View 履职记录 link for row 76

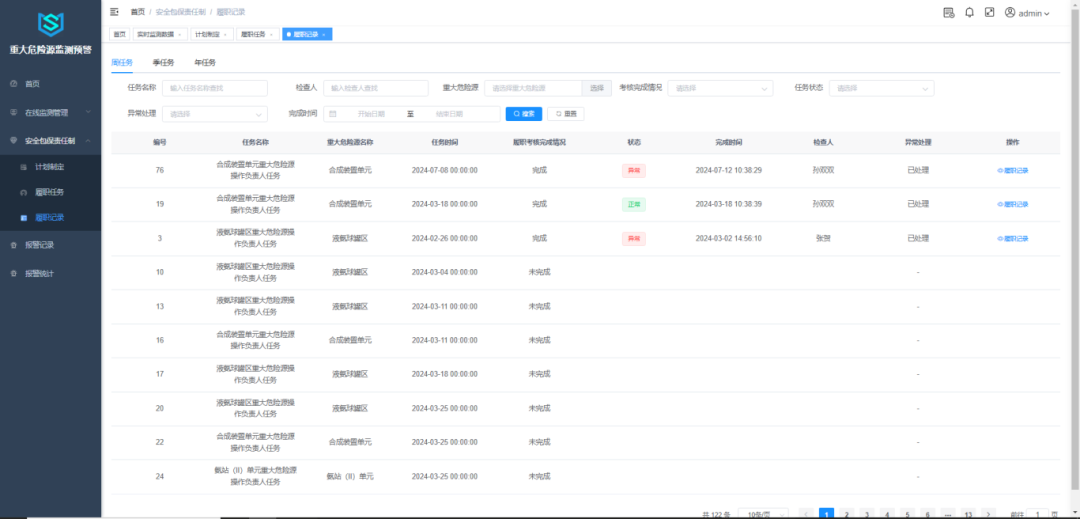pyautogui.click(x=1012, y=171)
